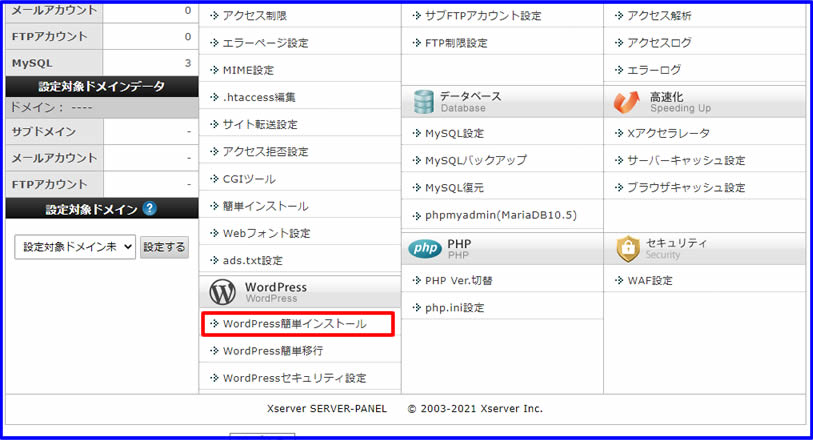Open the help icon beside 設定対象ドメイン
The width and height of the screenshot is (813, 440).
150,208
